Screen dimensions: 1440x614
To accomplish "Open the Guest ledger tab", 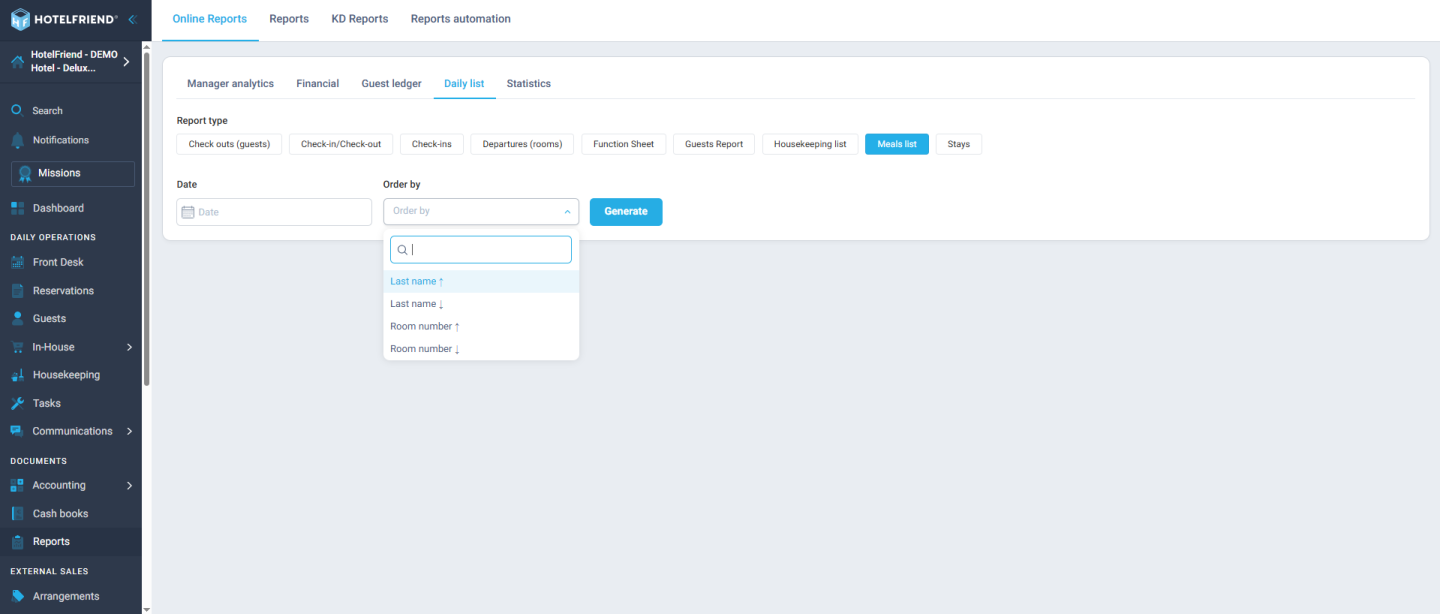I will click(391, 84).
